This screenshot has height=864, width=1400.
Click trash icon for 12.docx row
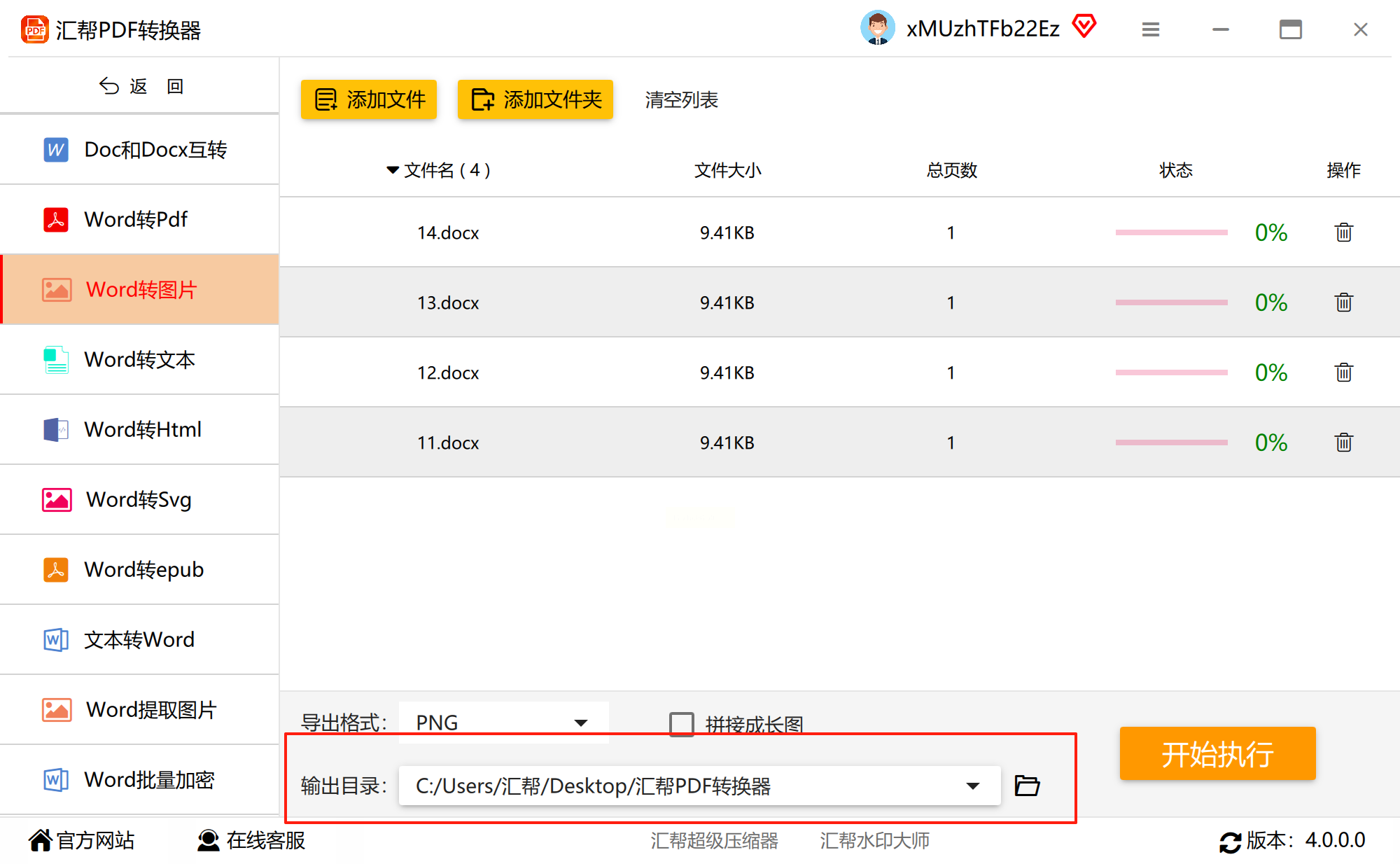[x=1343, y=372]
